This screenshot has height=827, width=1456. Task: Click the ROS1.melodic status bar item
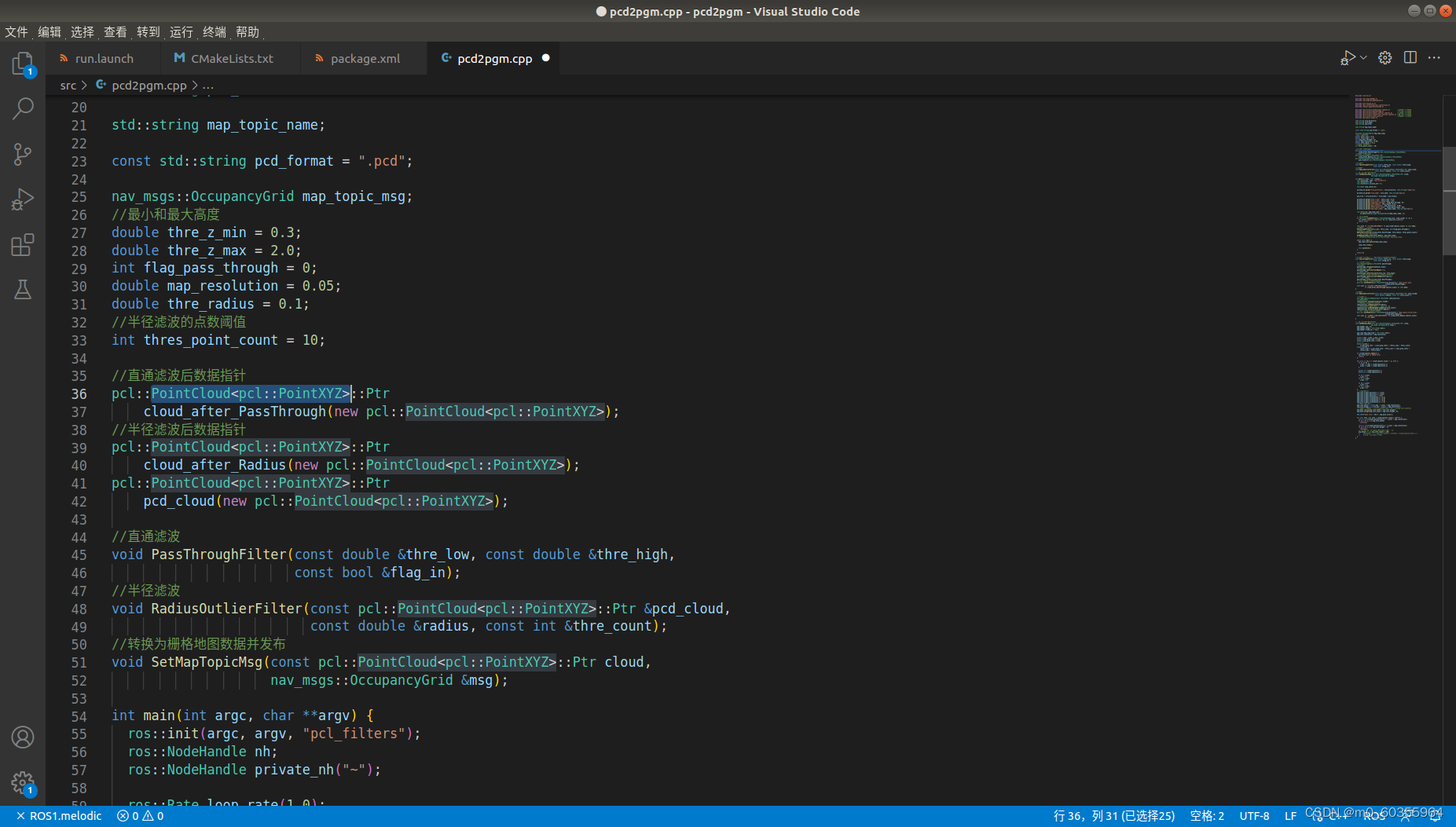[x=59, y=816]
